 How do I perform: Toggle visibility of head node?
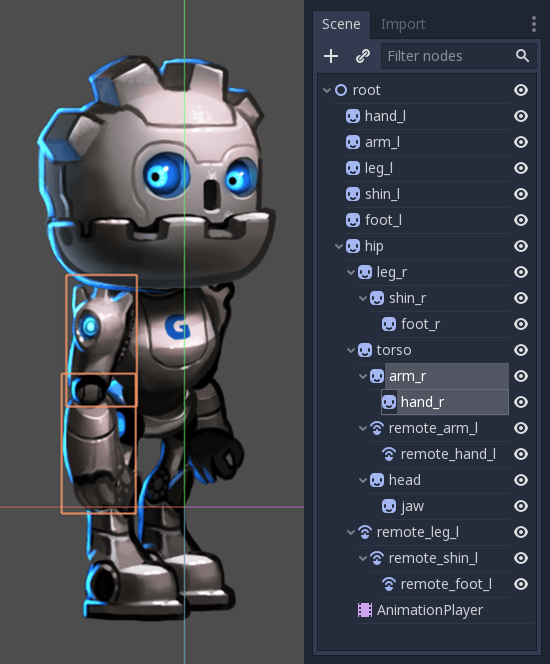(x=521, y=480)
